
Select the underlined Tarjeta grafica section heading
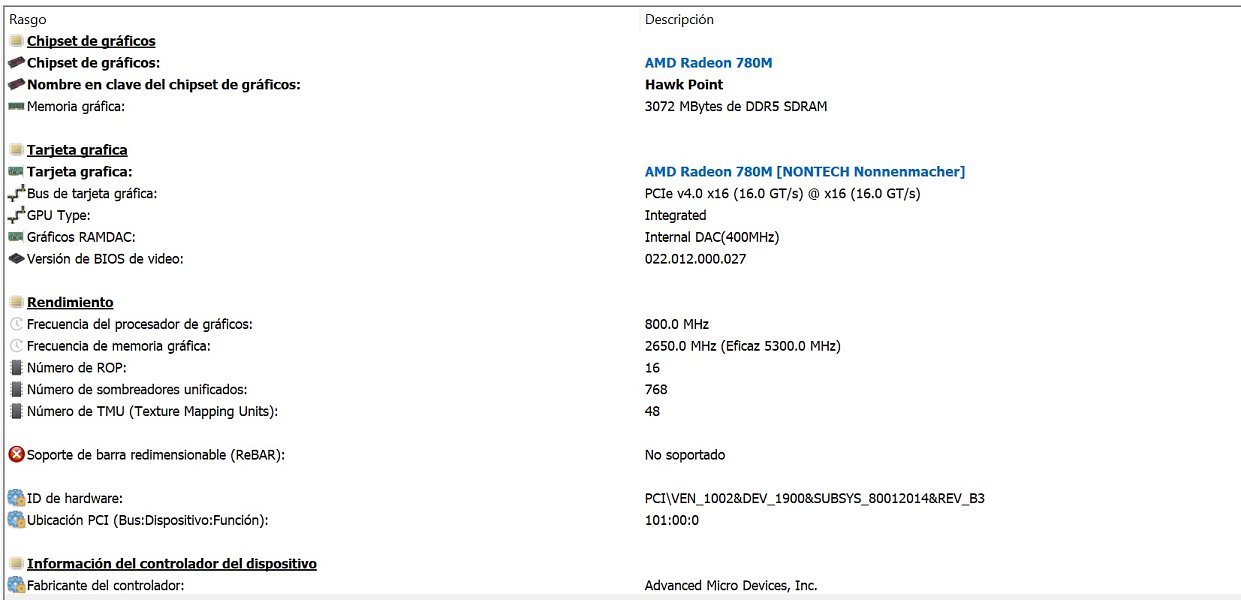(x=77, y=150)
